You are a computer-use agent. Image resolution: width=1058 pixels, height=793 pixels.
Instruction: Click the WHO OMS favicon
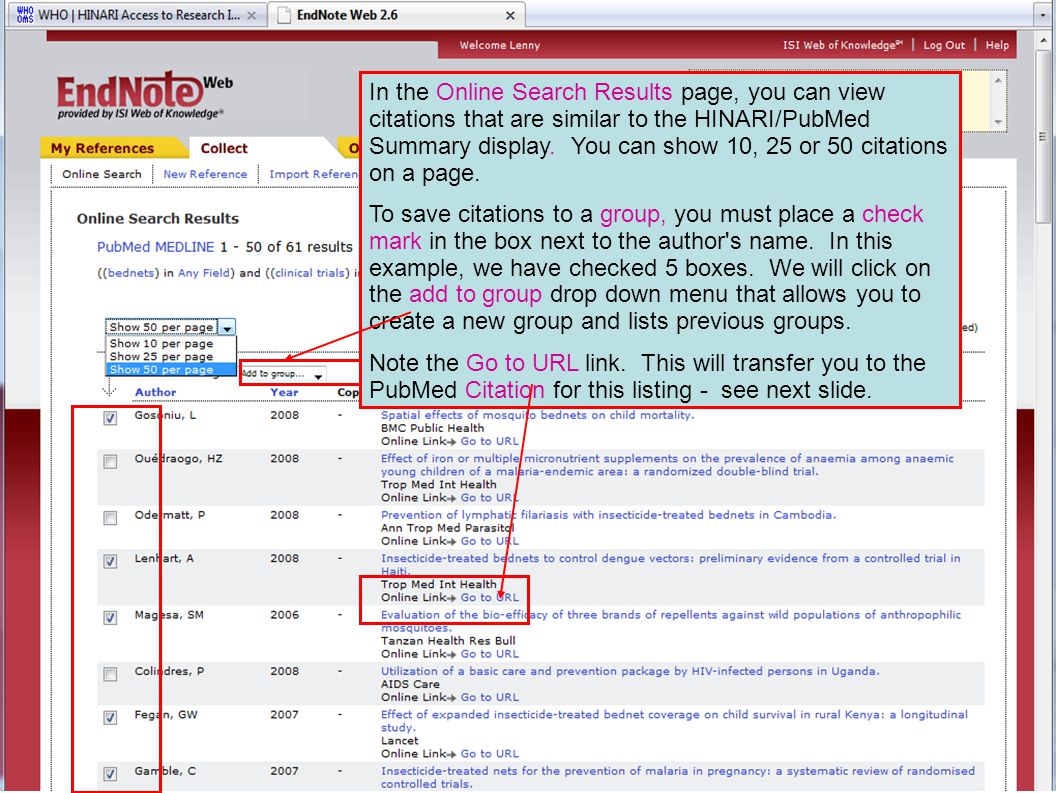pos(25,15)
